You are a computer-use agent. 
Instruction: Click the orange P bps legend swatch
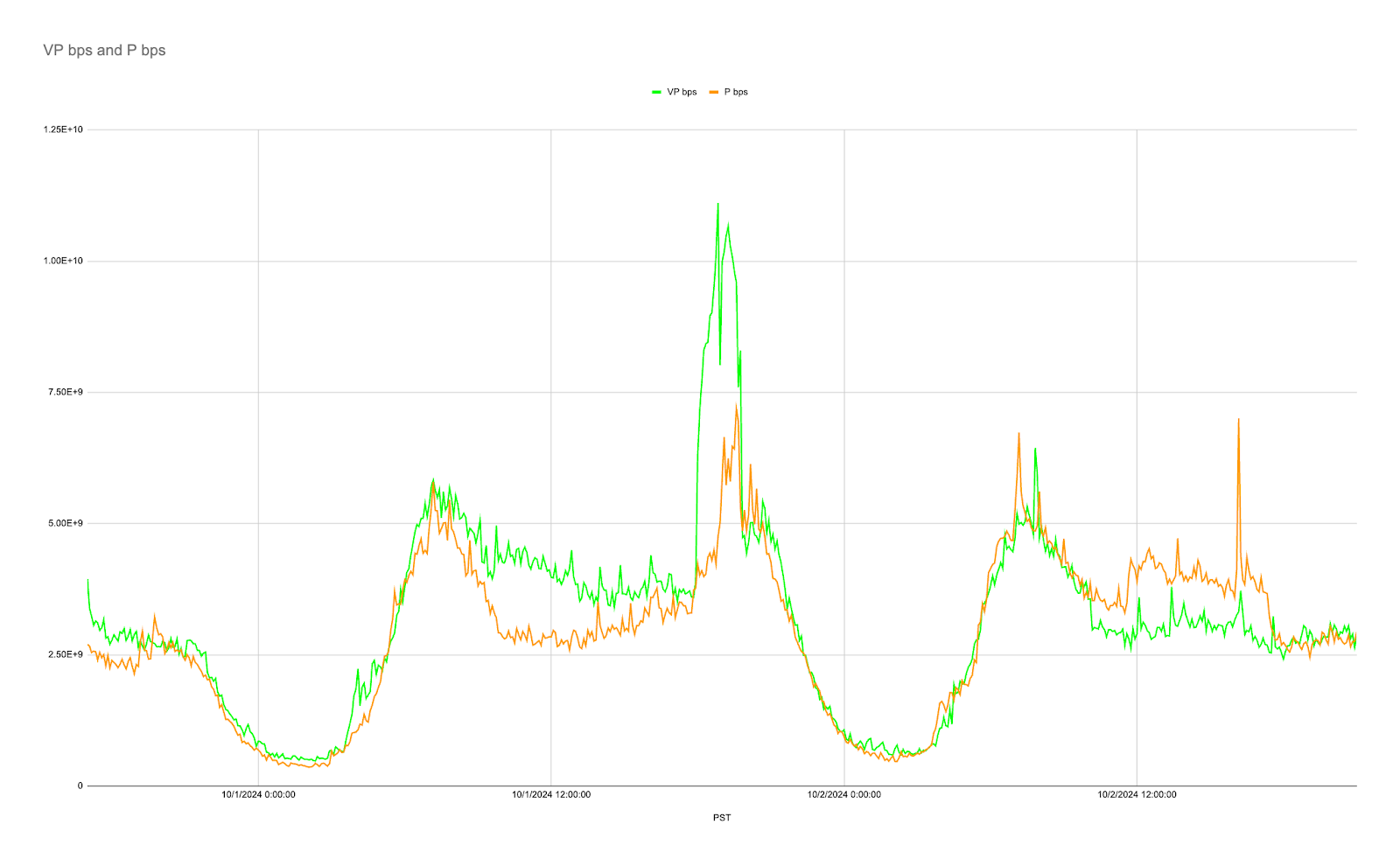[714, 92]
